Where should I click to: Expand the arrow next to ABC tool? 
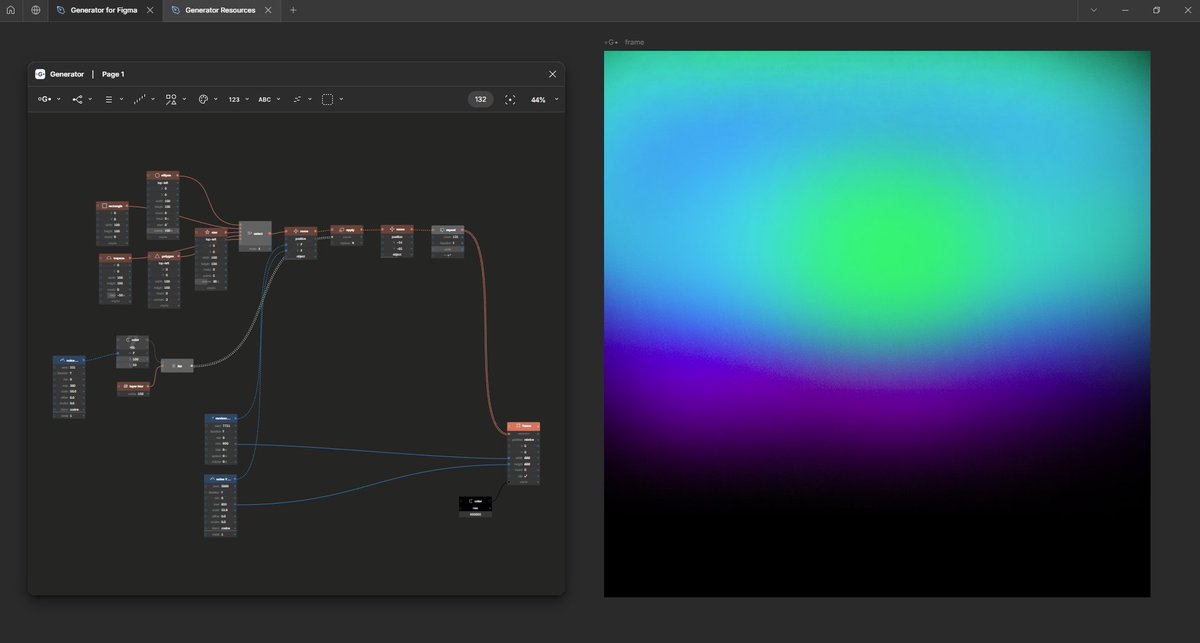[x=279, y=100]
